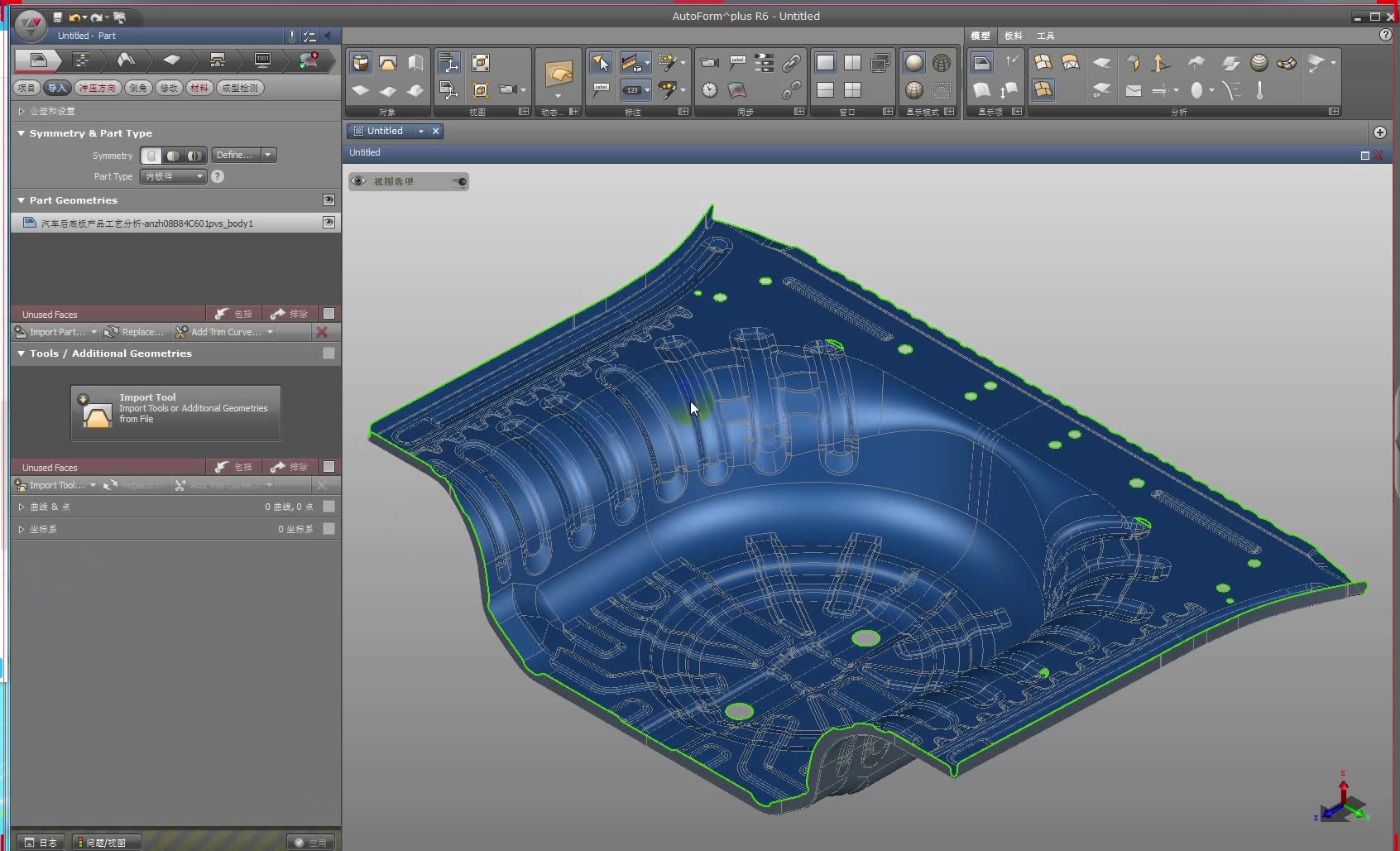Screen dimensions: 1400x851
Task: Click the checklist icon in panel header
Action: (309, 36)
